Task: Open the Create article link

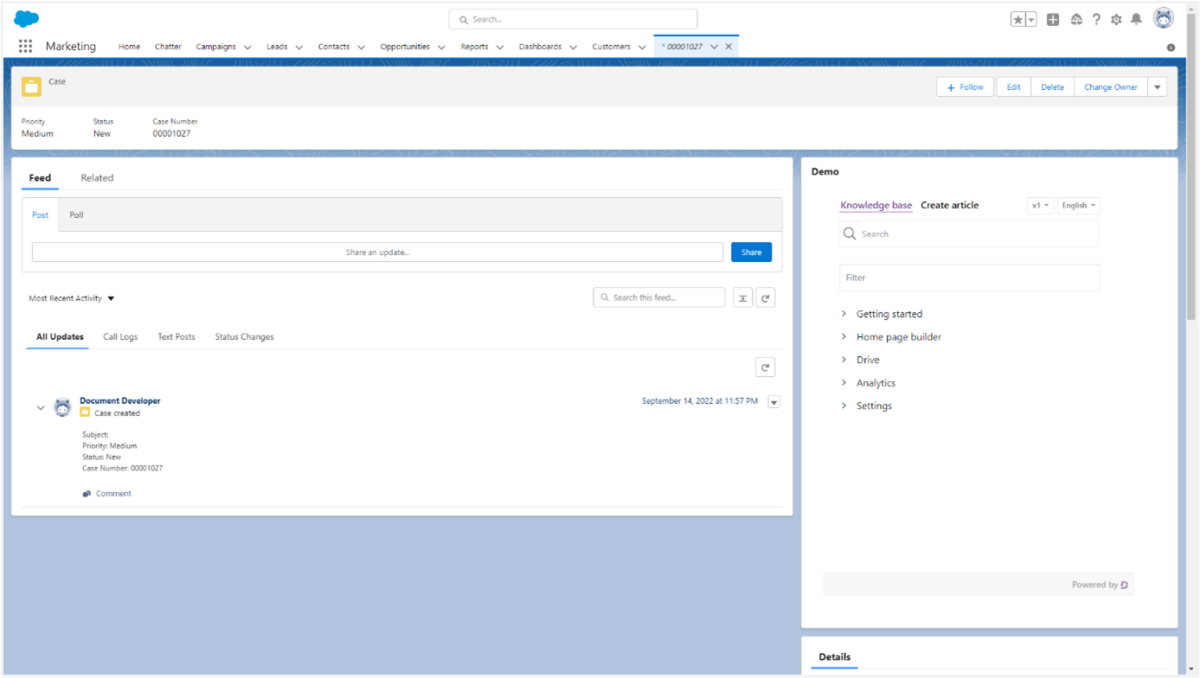Action: pyautogui.click(x=949, y=205)
